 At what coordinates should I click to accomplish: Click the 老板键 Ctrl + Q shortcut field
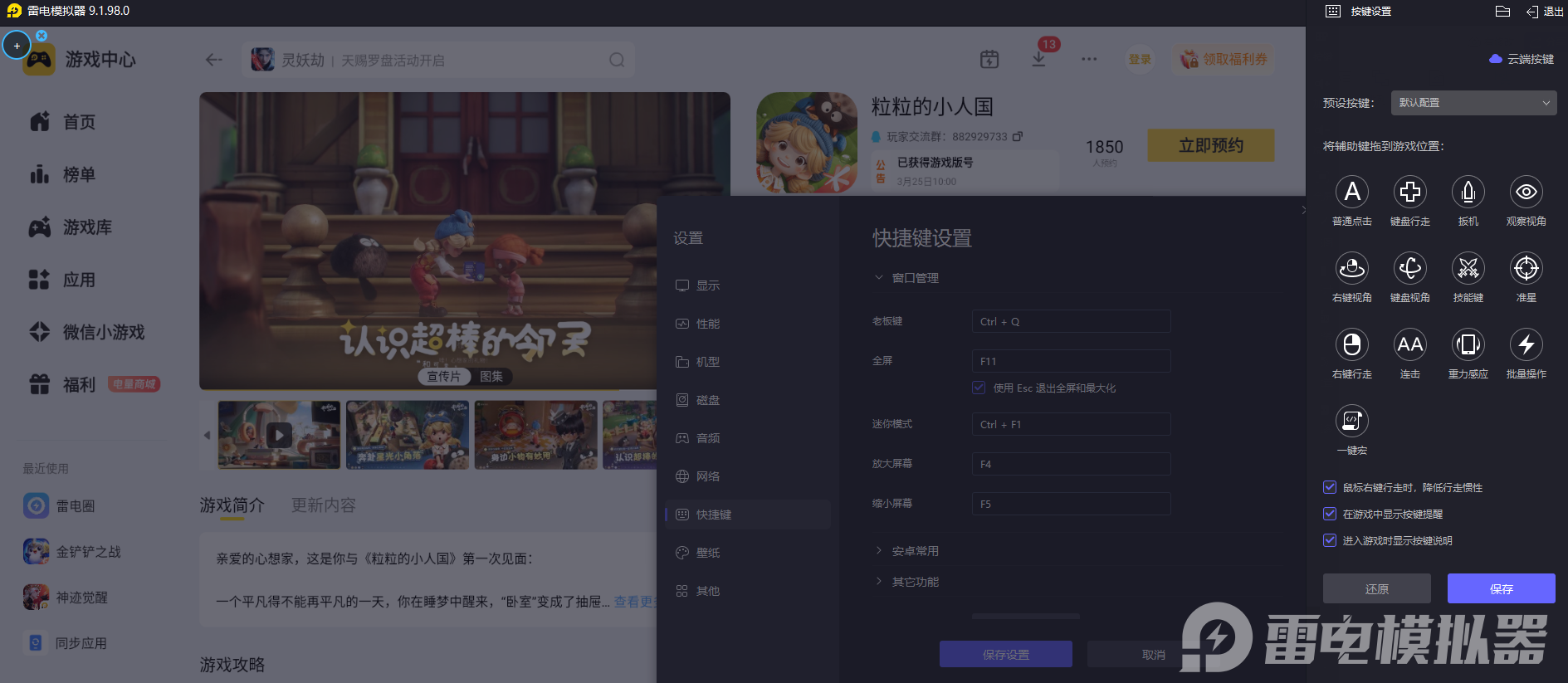[1072, 321]
